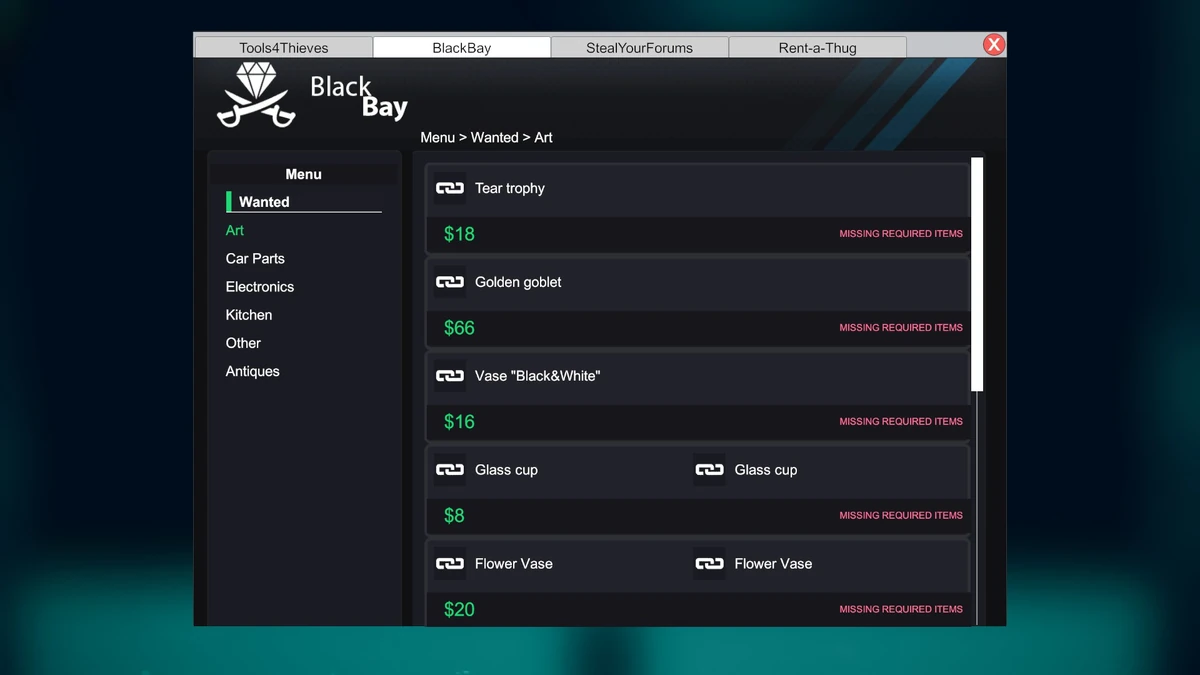
Task: Click the link icon beside Golden goblet
Action: [450, 282]
